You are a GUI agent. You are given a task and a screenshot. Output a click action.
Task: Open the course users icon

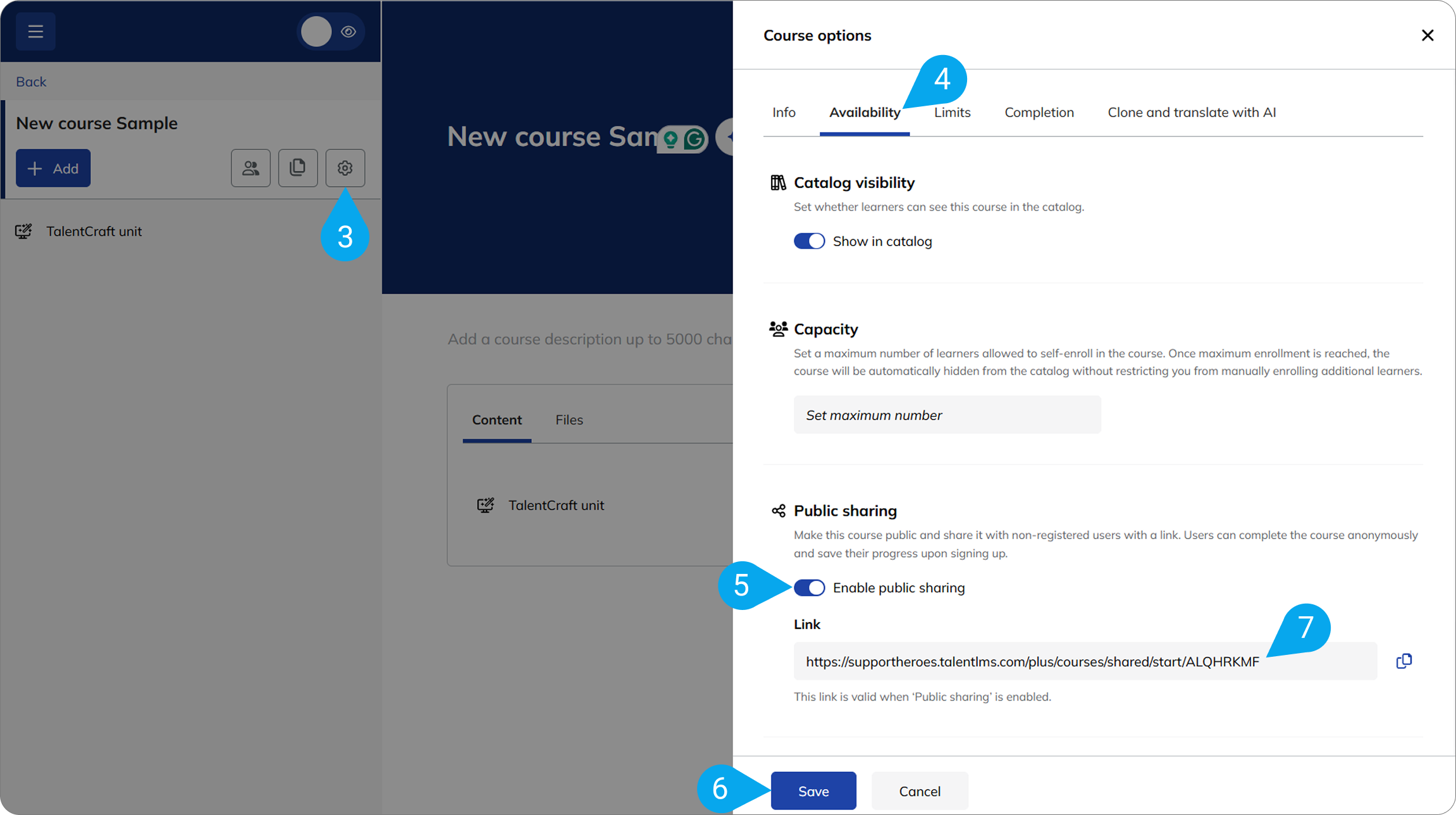[x=250, y=168]
